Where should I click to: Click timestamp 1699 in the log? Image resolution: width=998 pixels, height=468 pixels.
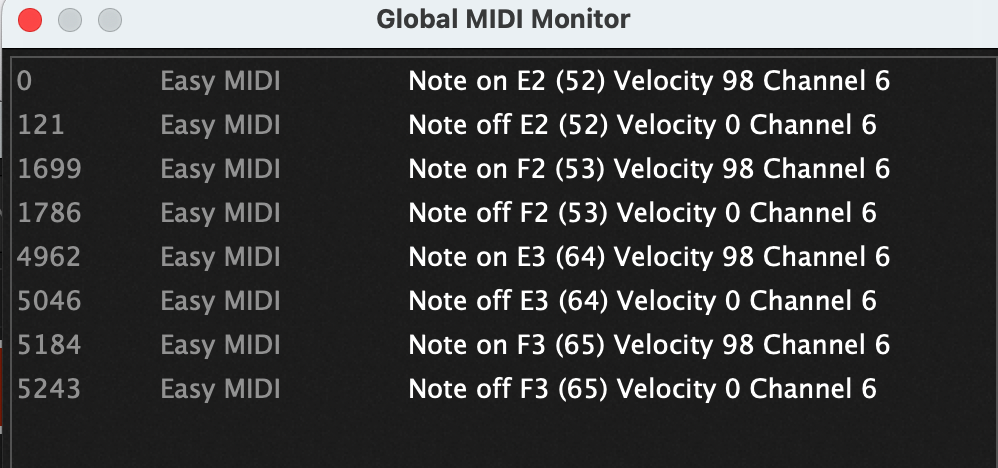pos(49,169)
